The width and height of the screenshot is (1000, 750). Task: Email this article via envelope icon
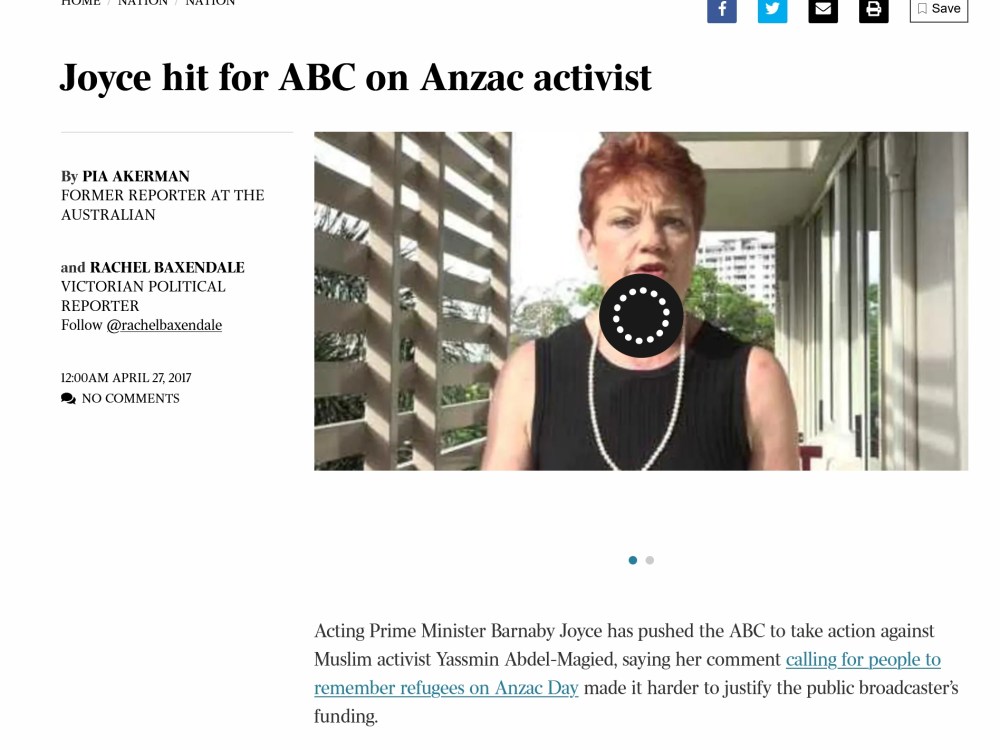coord(823,10)
